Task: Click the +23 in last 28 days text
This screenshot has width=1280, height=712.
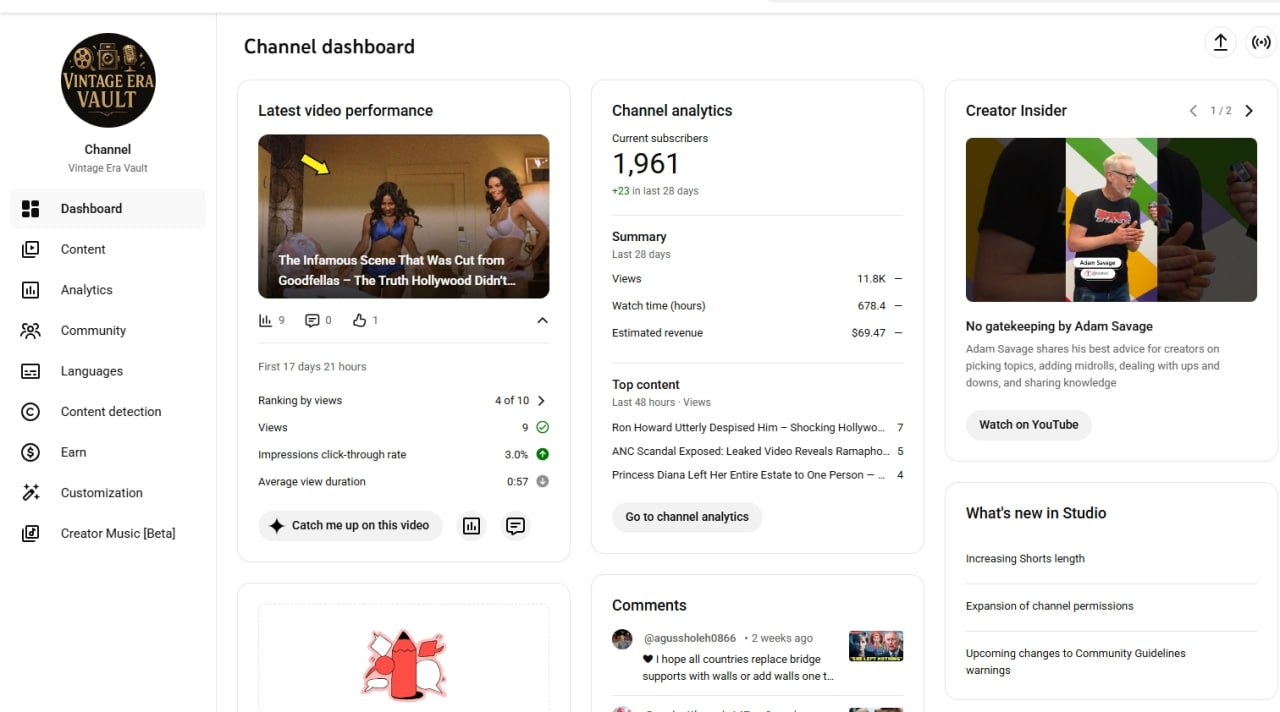Action: [655, 191]
